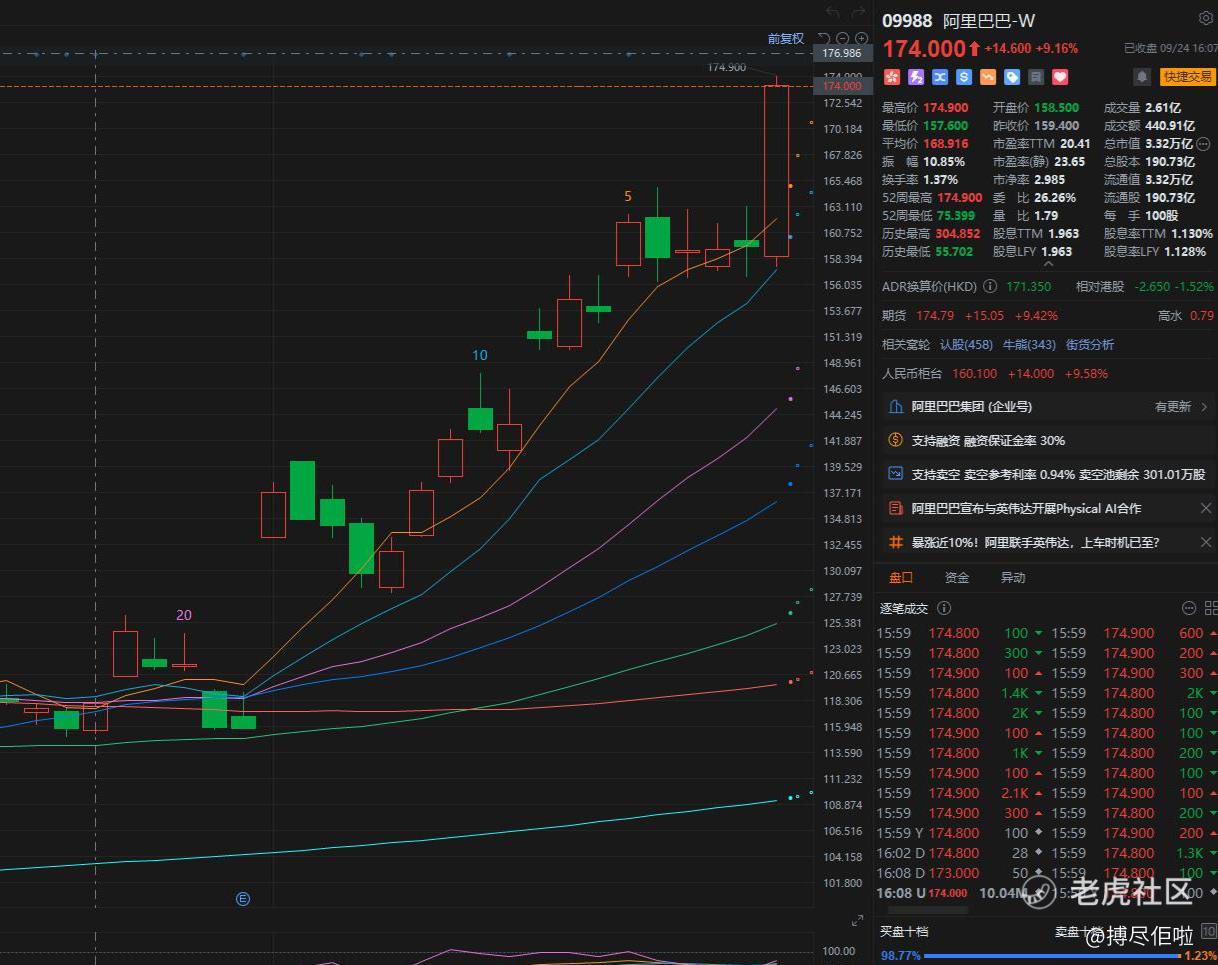Click the 换手率 value 1.37%
This screenshot has width=1218, height=965.
coord(941,180)
